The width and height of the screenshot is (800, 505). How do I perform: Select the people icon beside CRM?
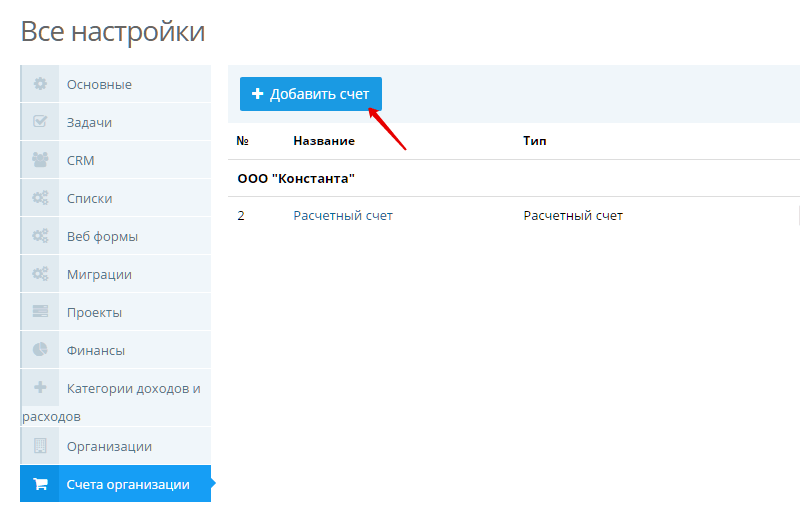pos(40,160)
